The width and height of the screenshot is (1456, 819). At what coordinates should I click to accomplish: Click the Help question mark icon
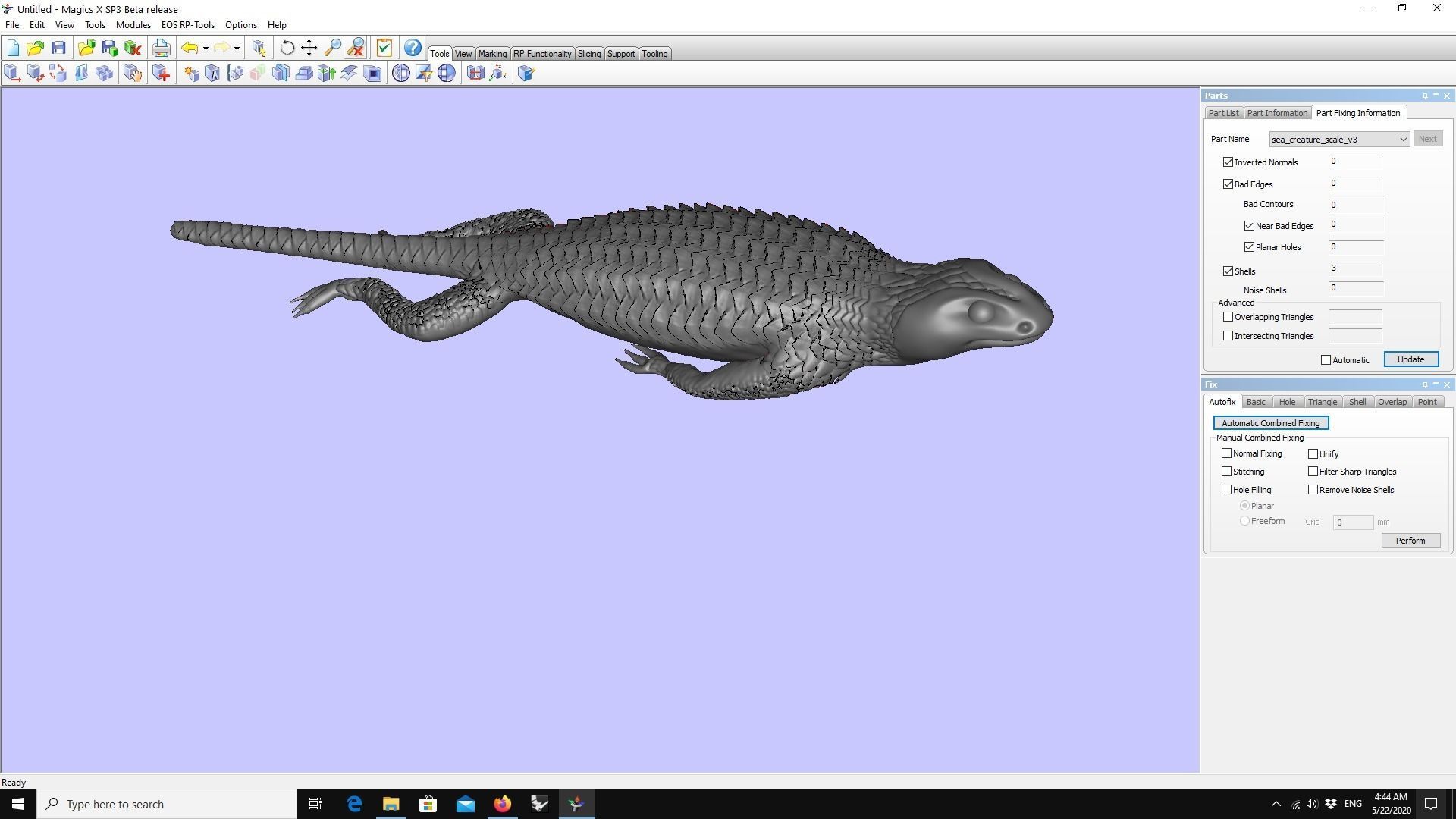pyautogui.click(x=412, y=48)
